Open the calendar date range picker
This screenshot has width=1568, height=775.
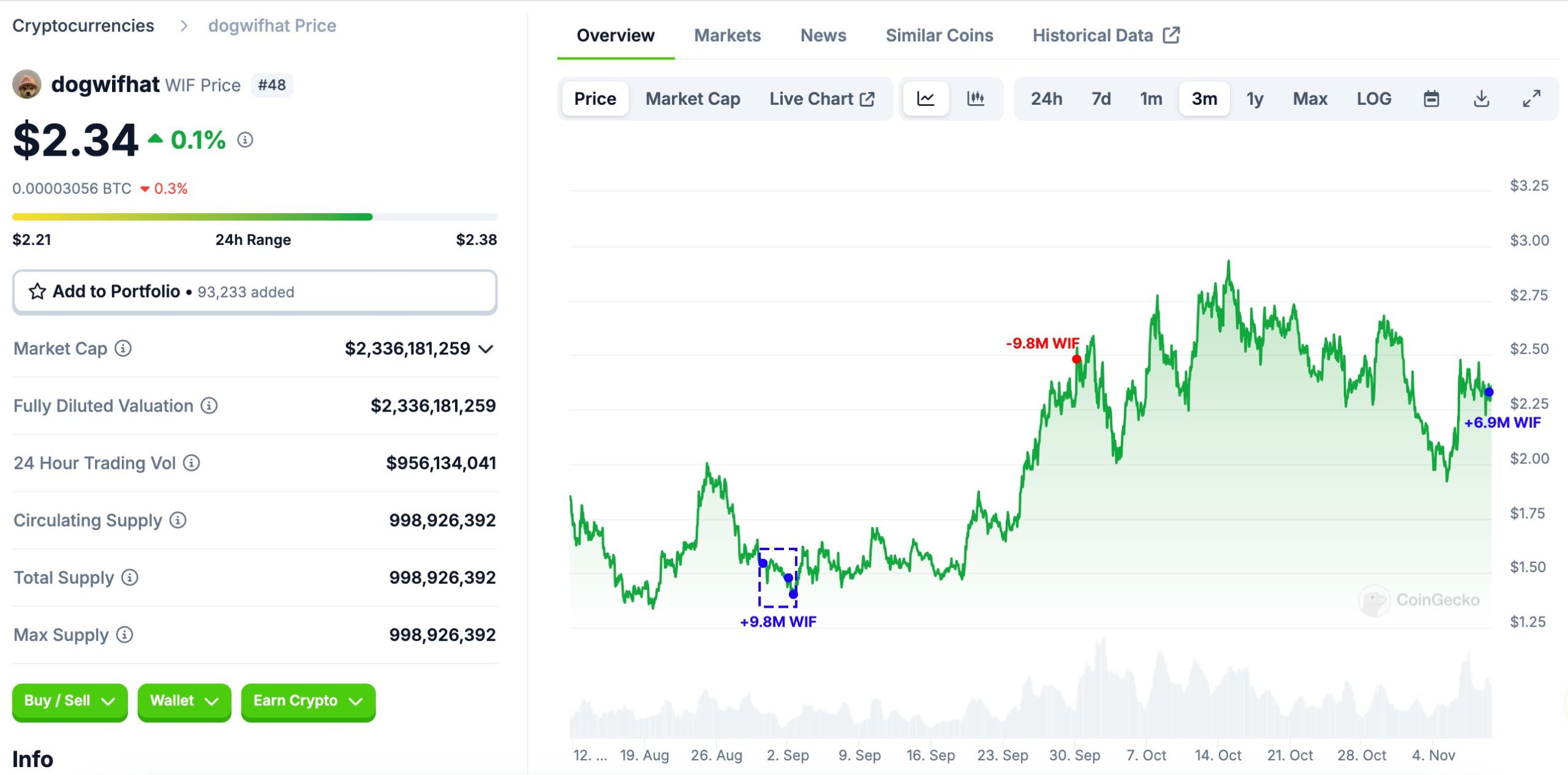point(1431,99)
